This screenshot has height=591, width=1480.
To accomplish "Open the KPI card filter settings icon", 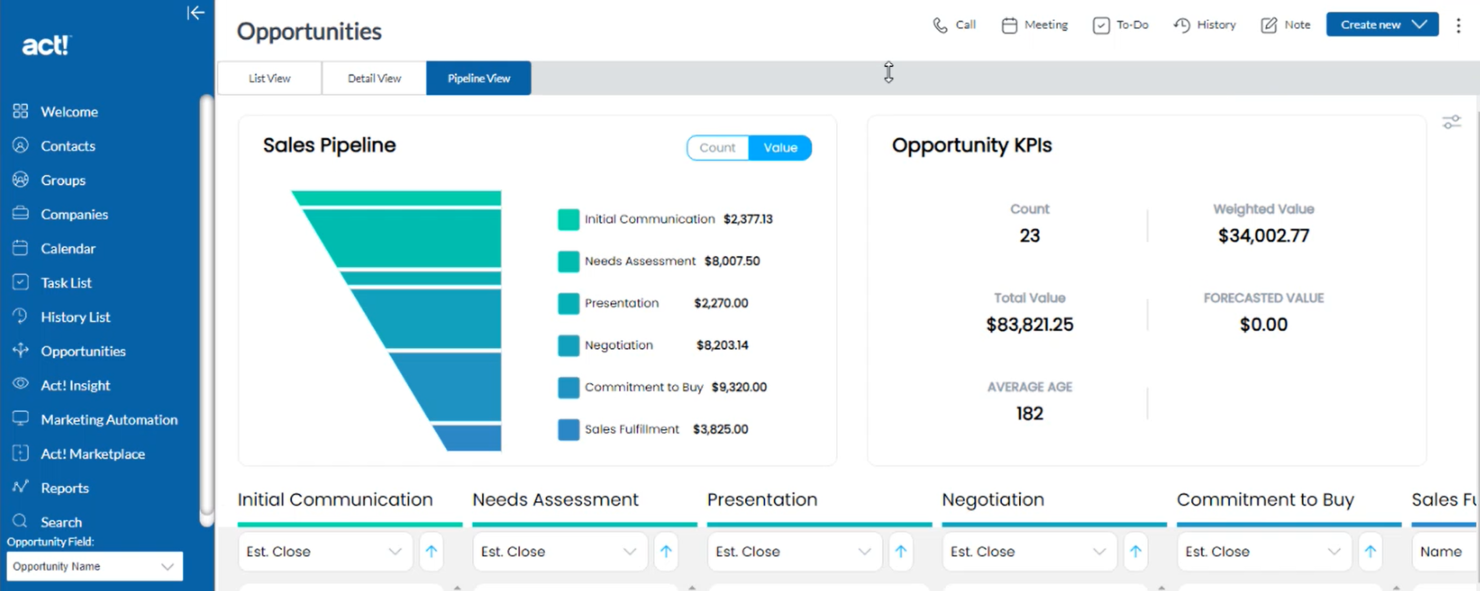I will pos(1451,121).
